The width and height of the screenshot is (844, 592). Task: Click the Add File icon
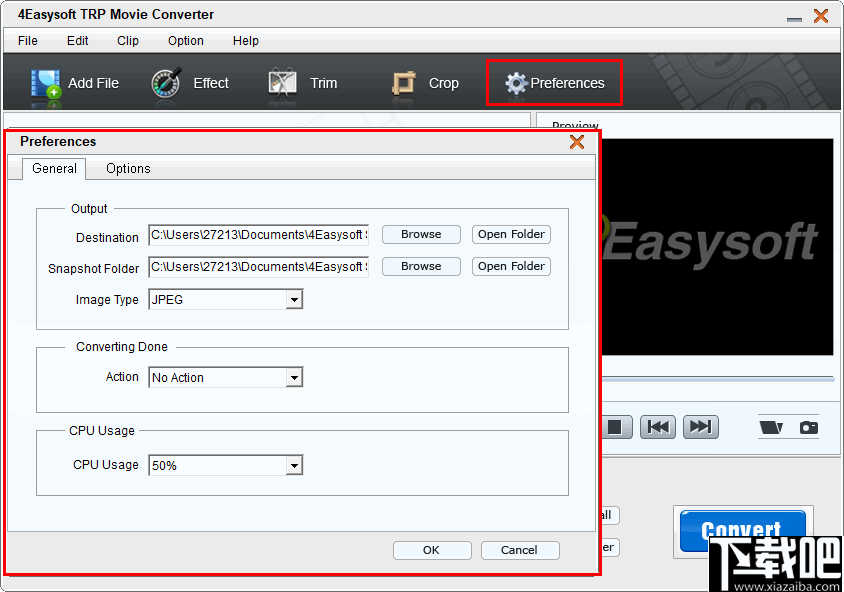(x=46, y=83)
